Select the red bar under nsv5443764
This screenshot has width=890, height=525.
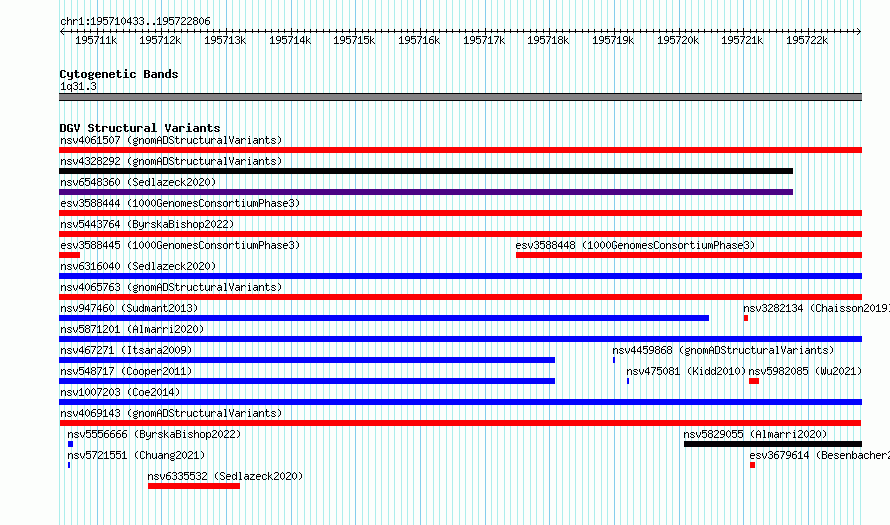pos(460,234)
